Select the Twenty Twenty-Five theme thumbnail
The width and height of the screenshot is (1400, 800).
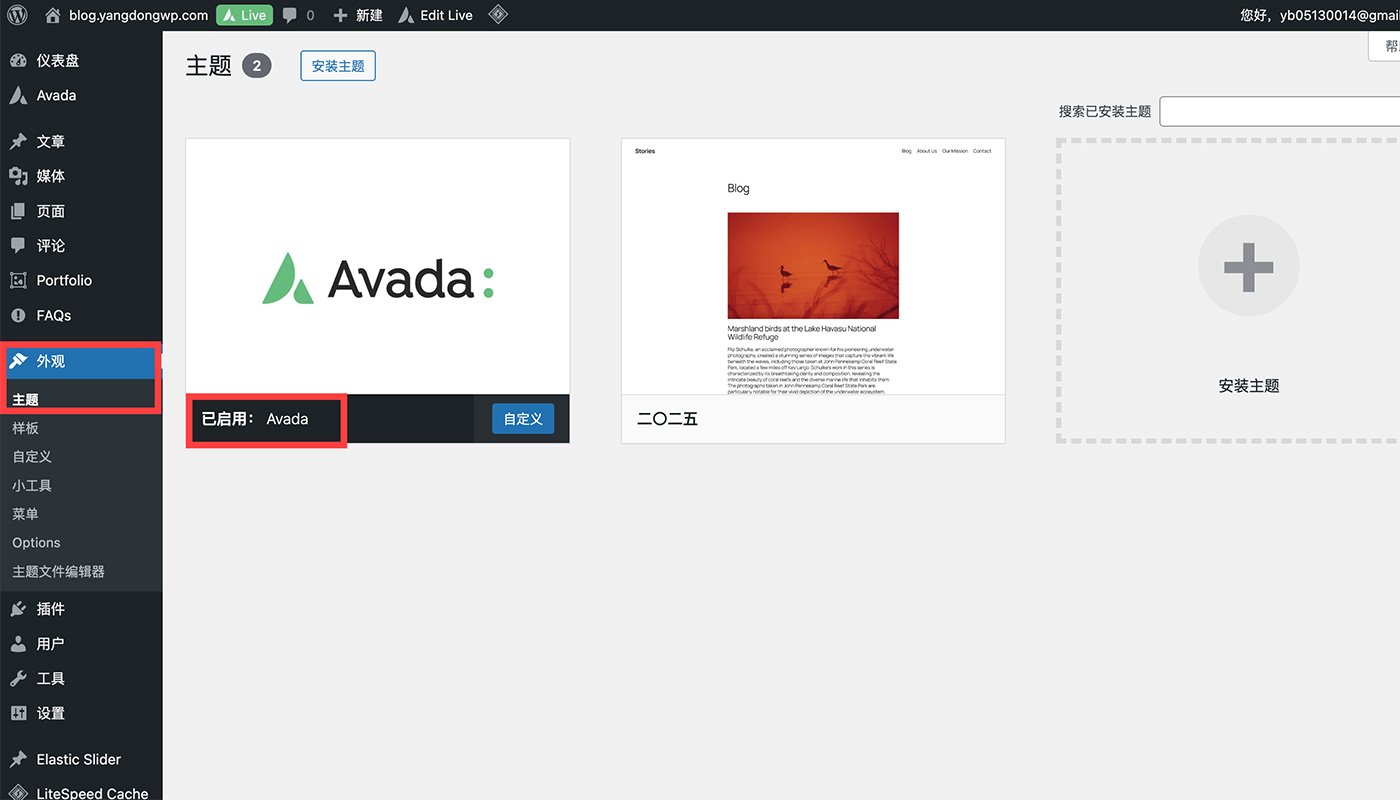813,267
